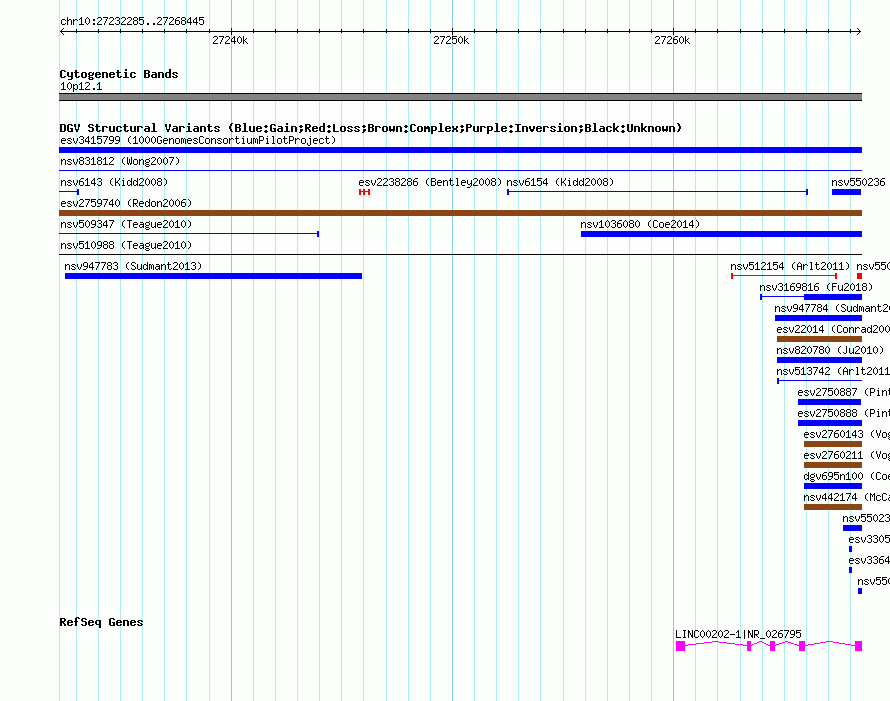Click the right arrowhead on the ruler
Screen dimensions: 890x701
pyautogui.click(x=859, y=31)
